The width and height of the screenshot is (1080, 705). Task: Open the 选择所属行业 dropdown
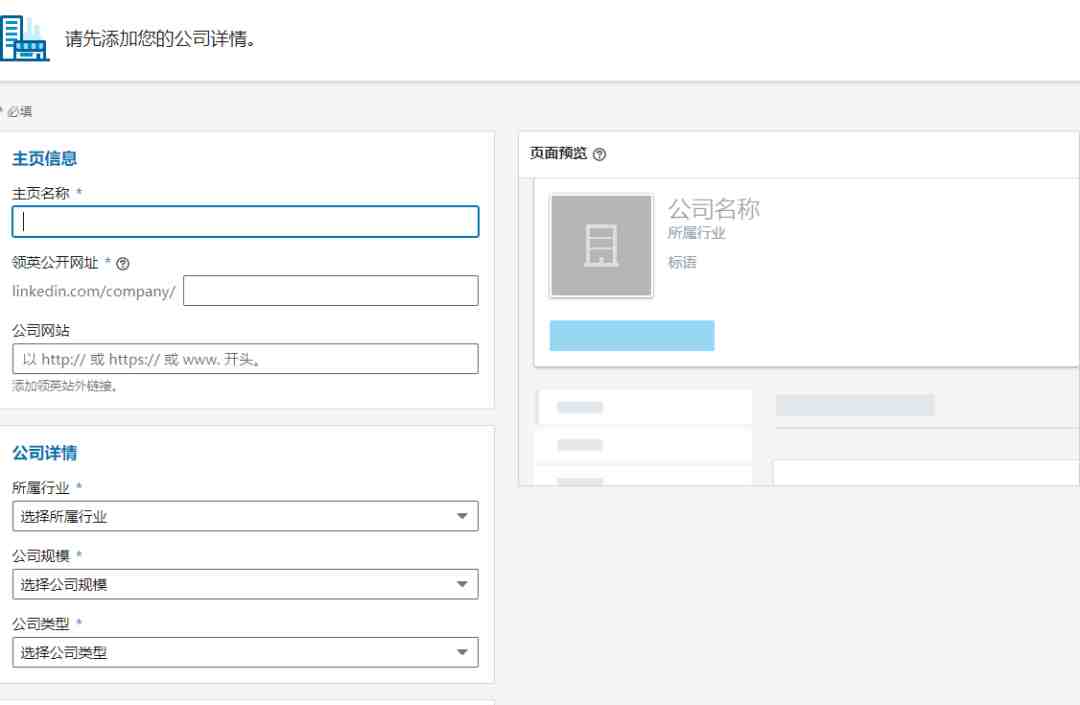(x=245, y=516)
